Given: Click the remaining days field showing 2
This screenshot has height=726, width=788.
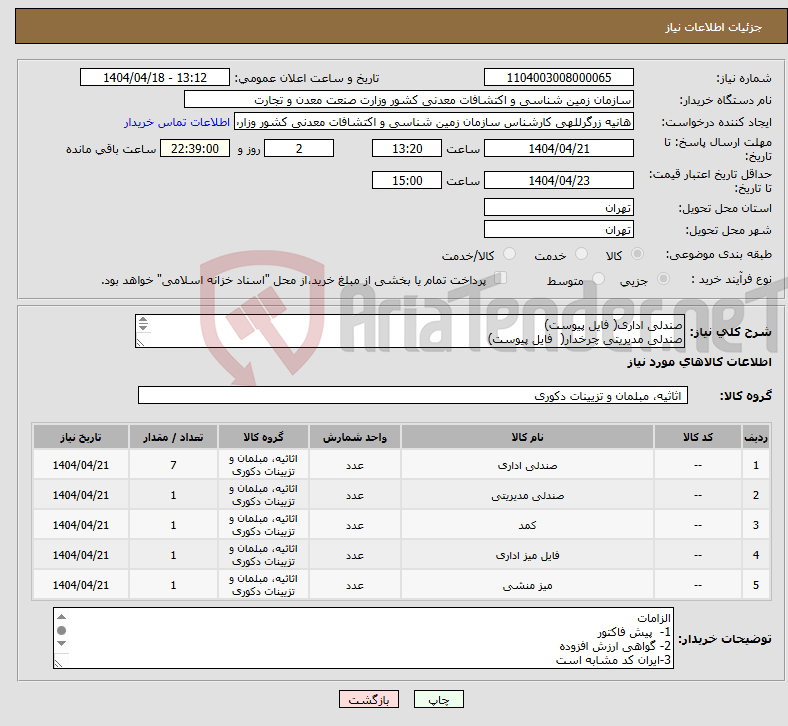Looking at the screenshot, I should point(299,148).
